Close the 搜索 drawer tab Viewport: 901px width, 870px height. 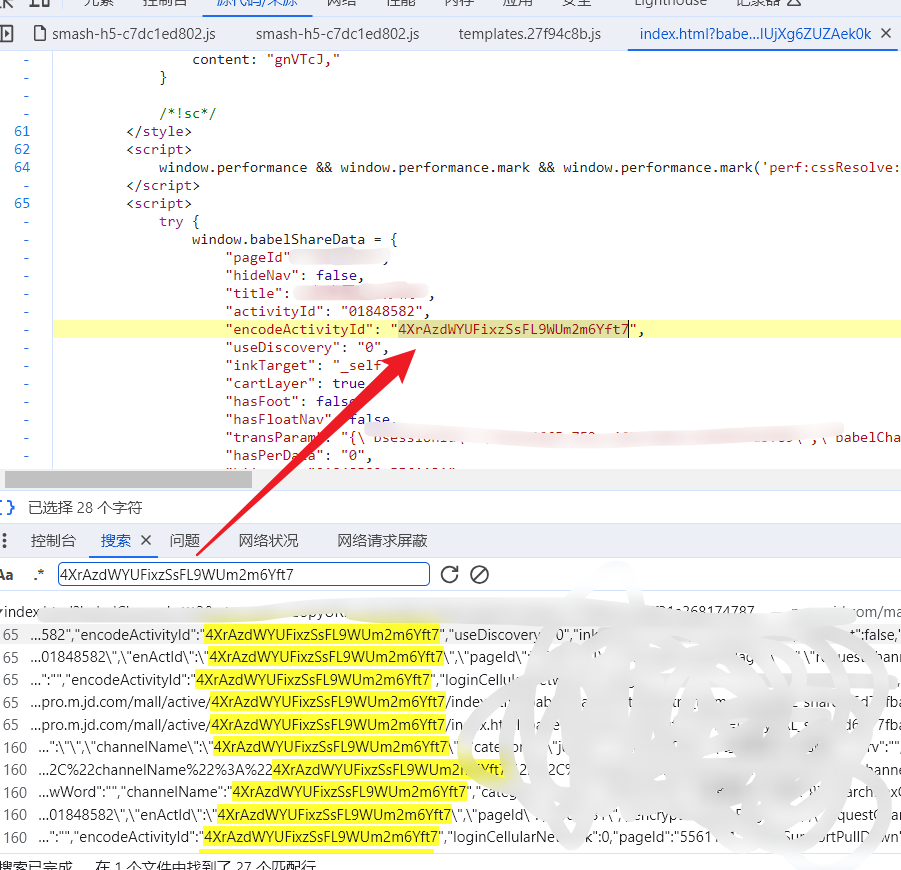click(x=146, y=540)
